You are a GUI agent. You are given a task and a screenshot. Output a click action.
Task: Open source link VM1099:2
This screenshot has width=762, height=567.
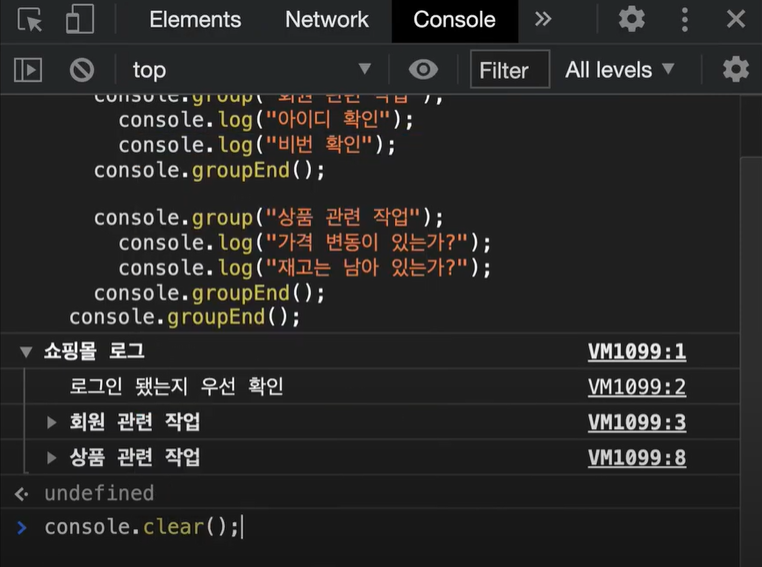[637, 387]
